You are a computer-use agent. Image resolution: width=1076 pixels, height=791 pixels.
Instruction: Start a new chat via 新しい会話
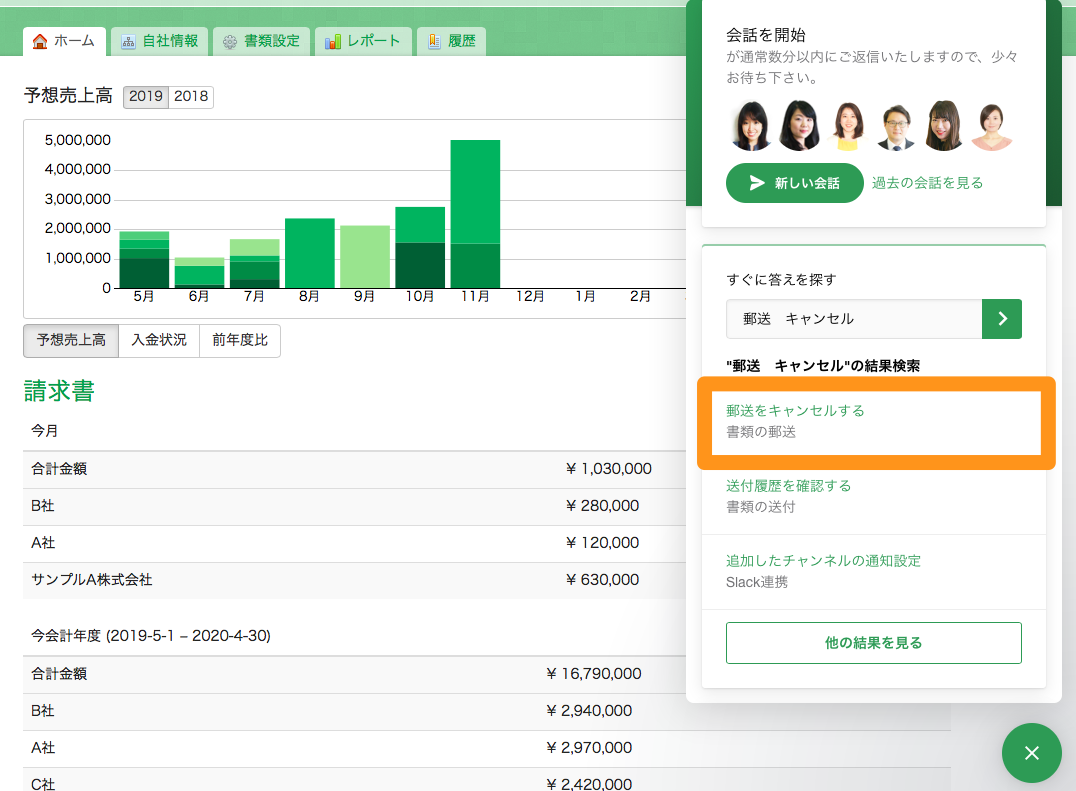tap(794, 183)
